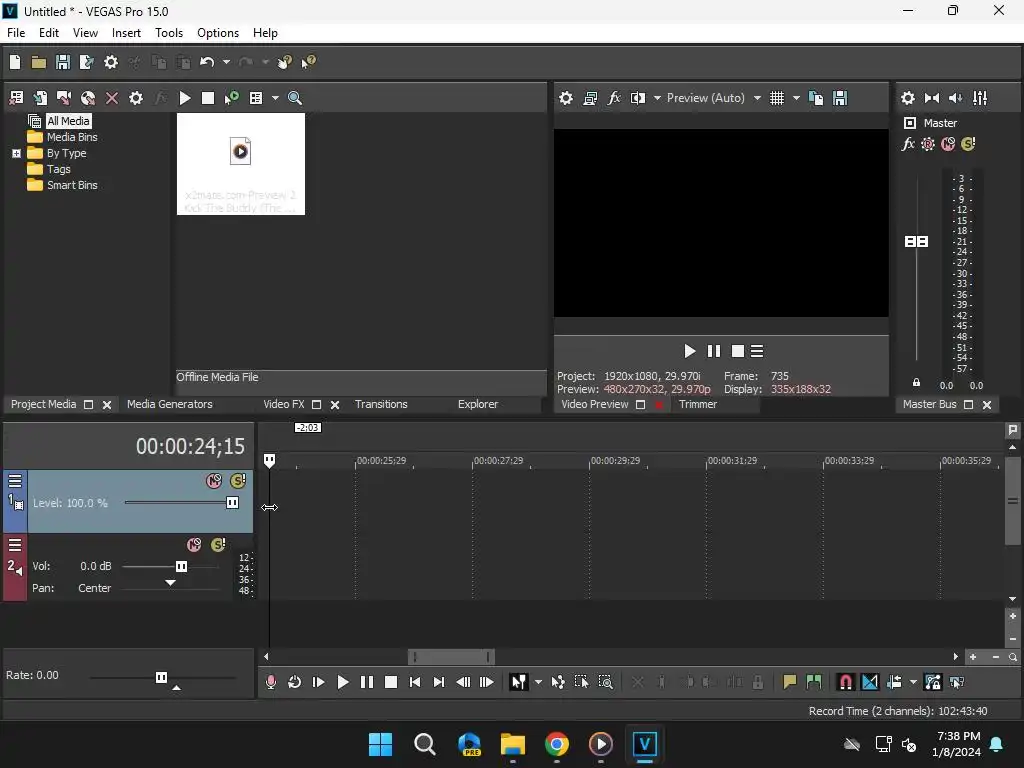Select the Tags folder
The height and width of the screenshot is (768, 1024).
(x=49, y=169)
